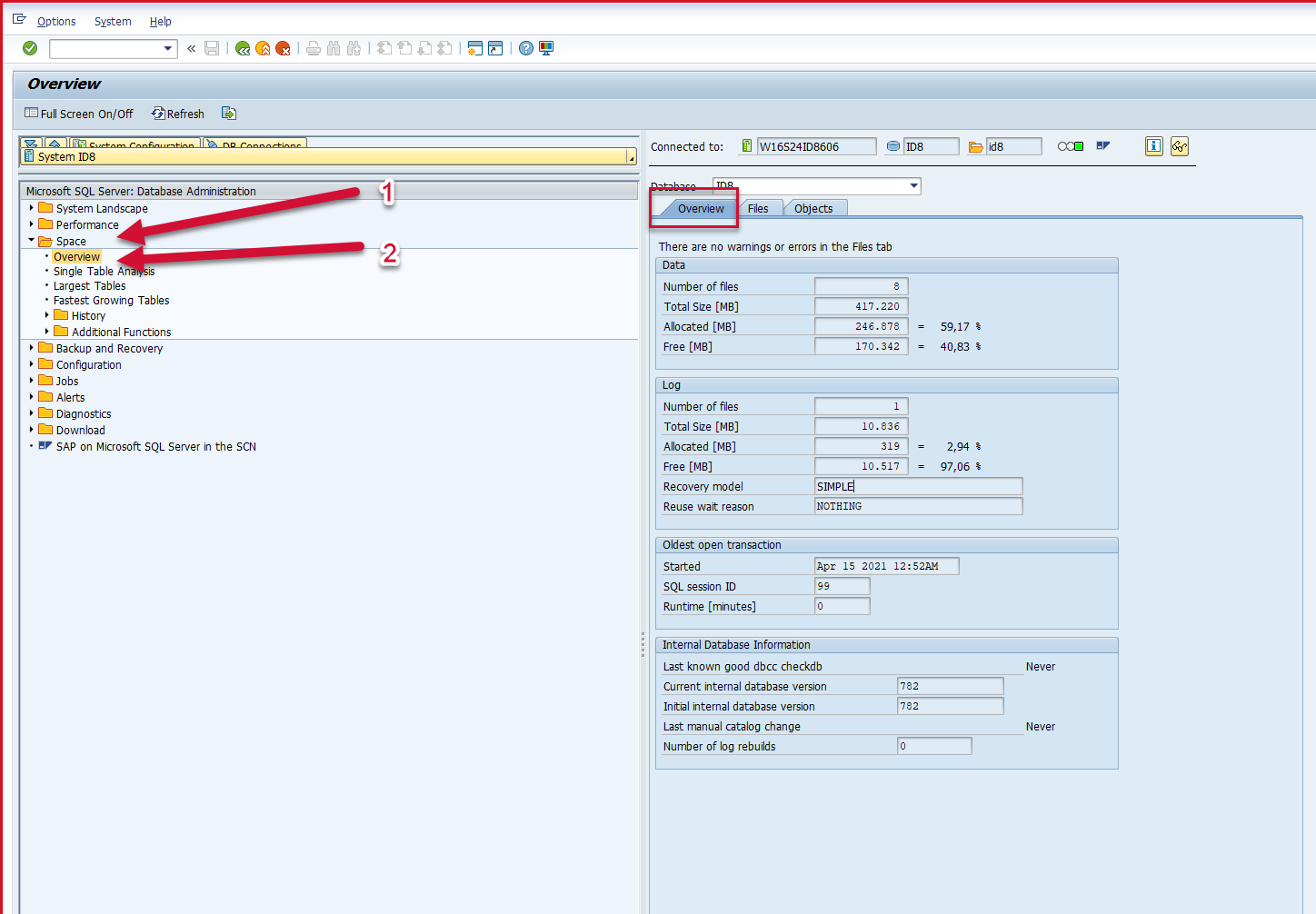Click the red Cancel icon in toolbar
Image resolution: width=1316 pixels, height=914 pixels.
coord(283,48)
